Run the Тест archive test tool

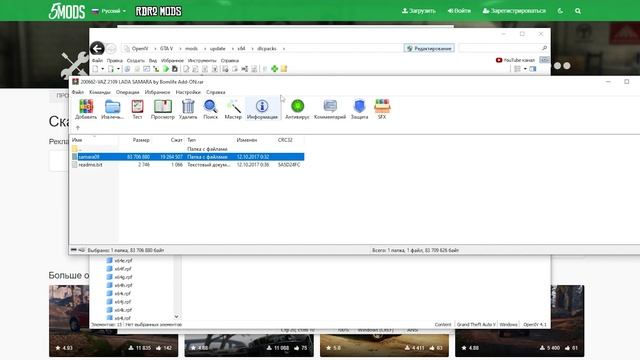(x=137, y=109)
